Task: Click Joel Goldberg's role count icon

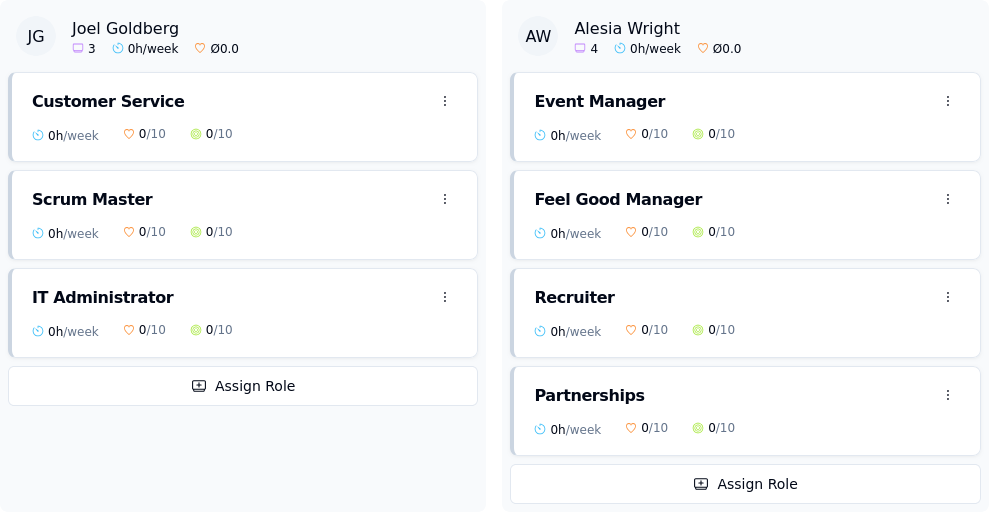Action: coord(78,48)
